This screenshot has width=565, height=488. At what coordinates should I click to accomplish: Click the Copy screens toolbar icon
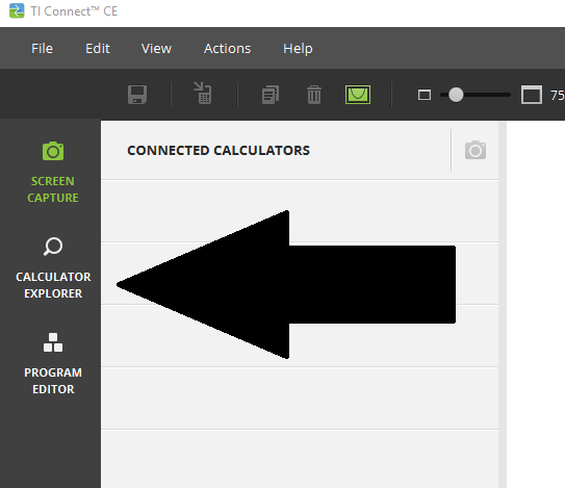click(270, 95)
